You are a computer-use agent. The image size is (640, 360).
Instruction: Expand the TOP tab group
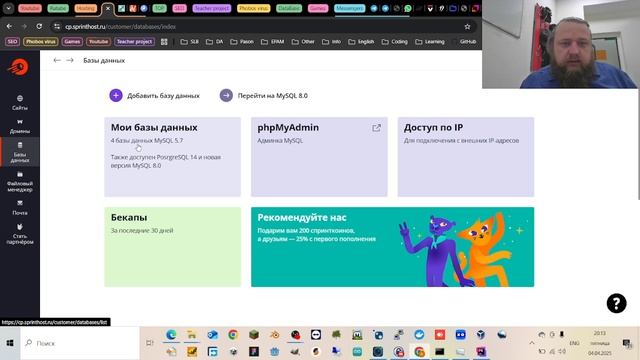[x=160, y=8]
